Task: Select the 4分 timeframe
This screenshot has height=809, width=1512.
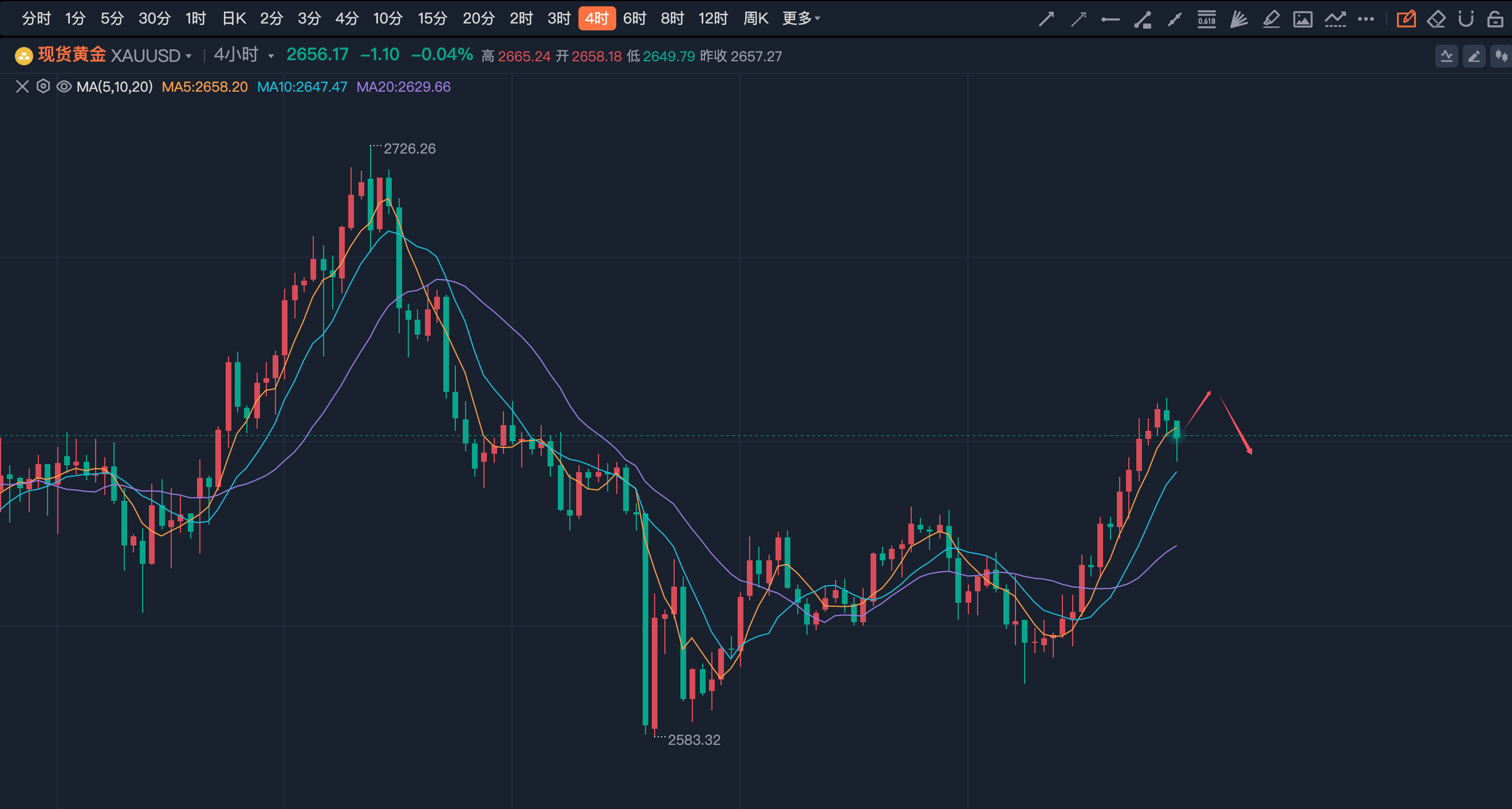Action: (346, 19)
